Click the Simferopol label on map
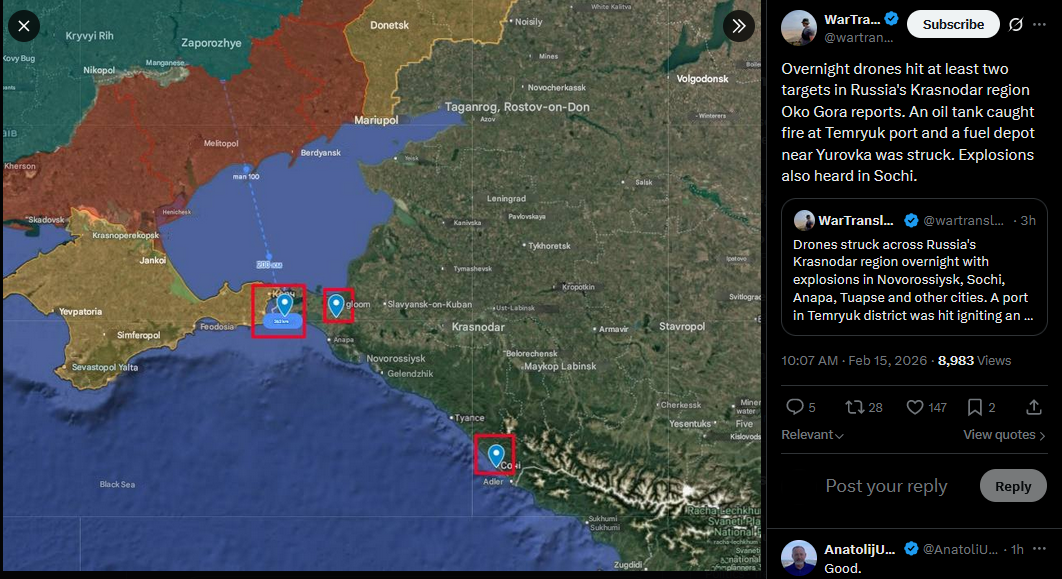1062x579 pixels. click(x=139, y=335)
